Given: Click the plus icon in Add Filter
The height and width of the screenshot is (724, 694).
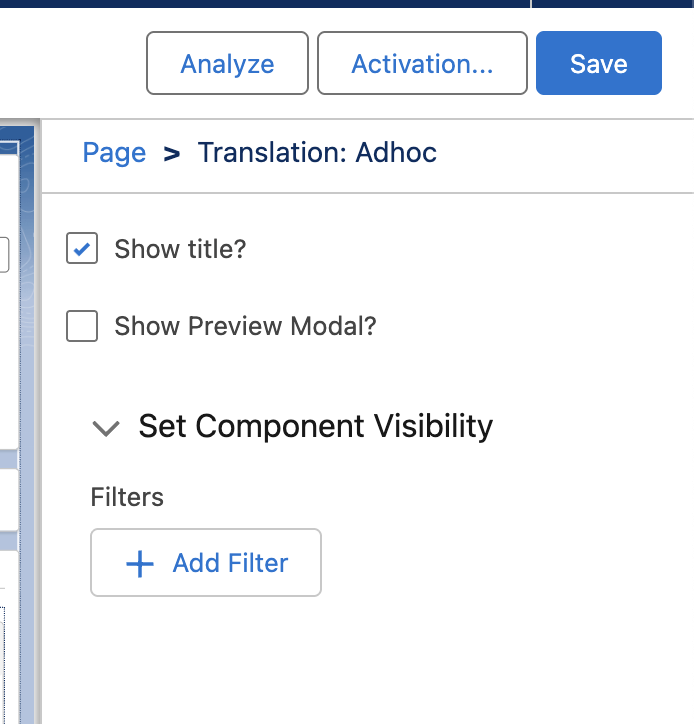Looking at the screenshot, I should (x=140, y=564).
